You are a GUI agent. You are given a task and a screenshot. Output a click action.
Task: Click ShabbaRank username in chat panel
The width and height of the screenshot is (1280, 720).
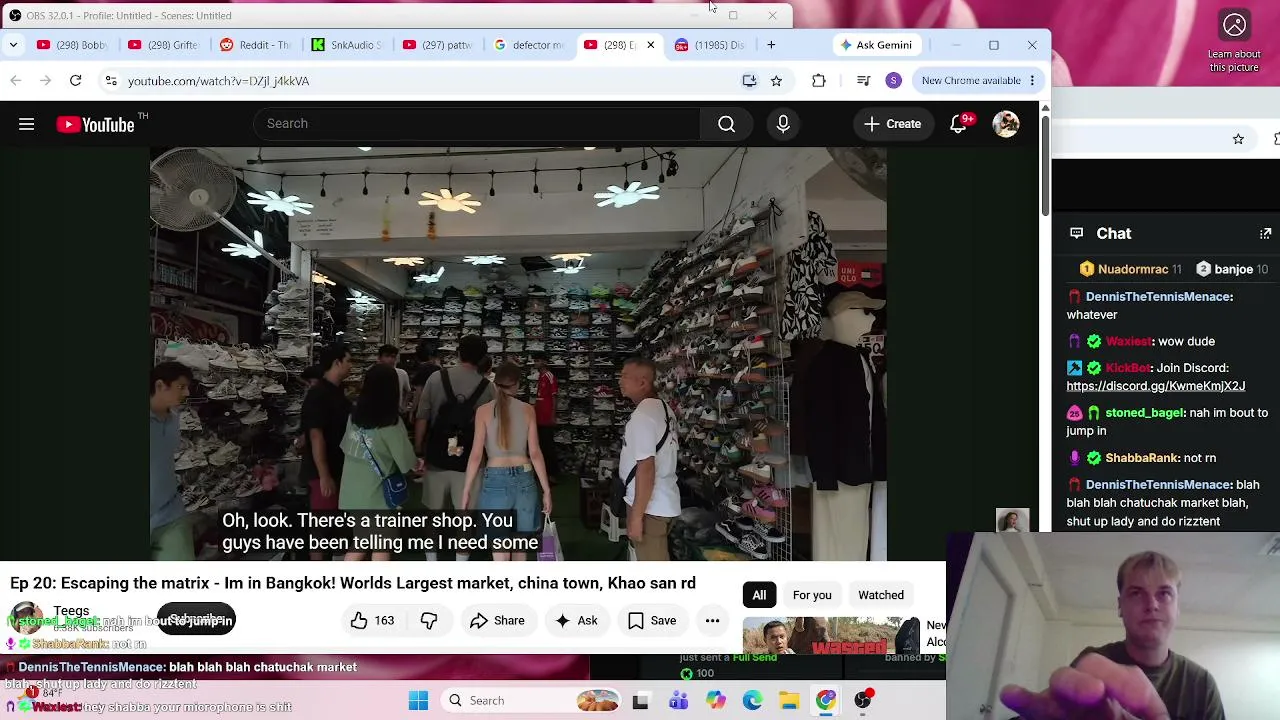[x=1142, y=457]
